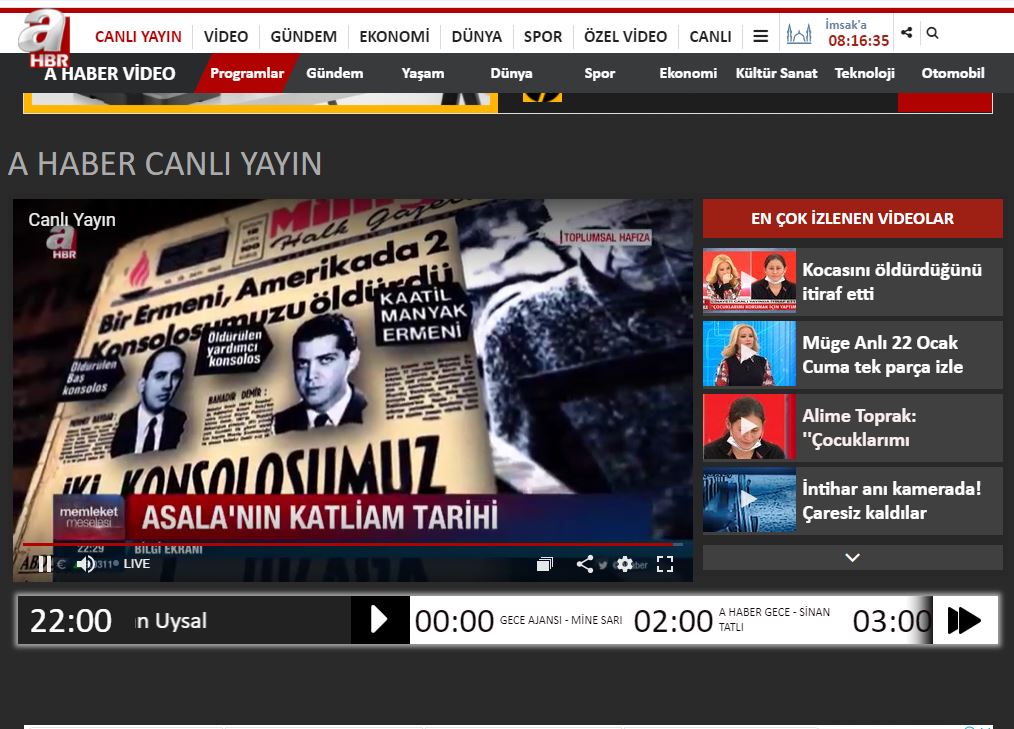Viewport: 1014px width, 729px height.
Task: Select the Spor tab in video bar
Action: point(599,73)
